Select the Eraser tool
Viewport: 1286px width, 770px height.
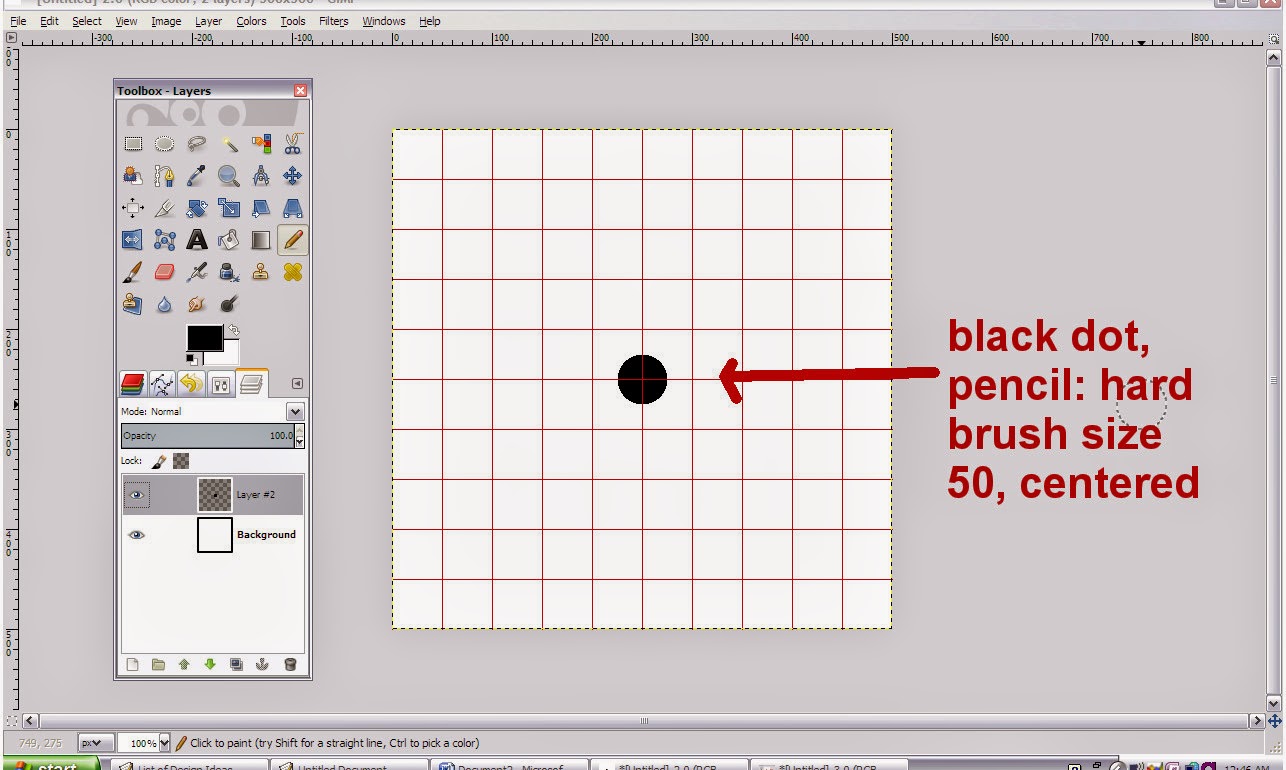pyautogui.click(x=165, y=272)
